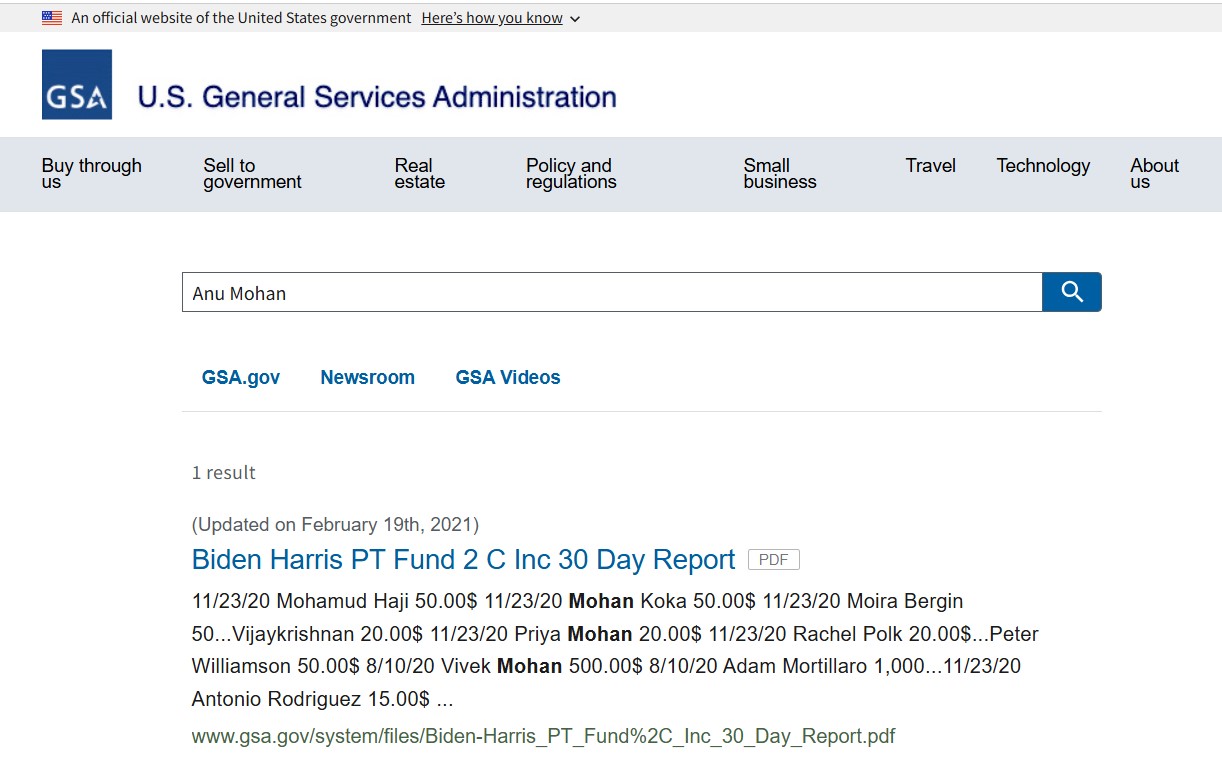Image resolution: width=1222 pixels, height=763 pixels.
Task: Show the GSA Videos results tab
Action: point(508,377)
